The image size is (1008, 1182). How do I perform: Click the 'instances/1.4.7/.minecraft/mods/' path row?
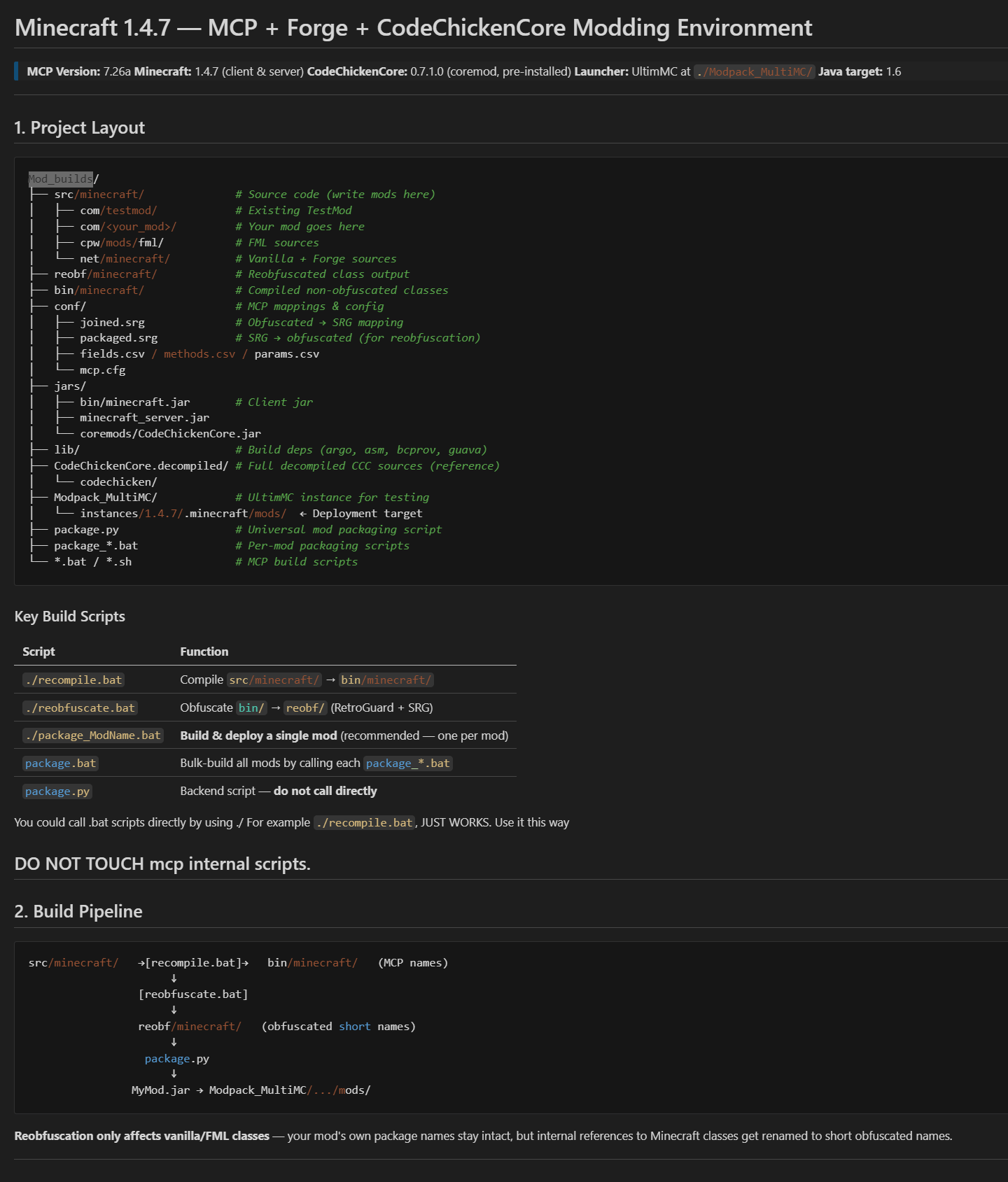[183, 514]
